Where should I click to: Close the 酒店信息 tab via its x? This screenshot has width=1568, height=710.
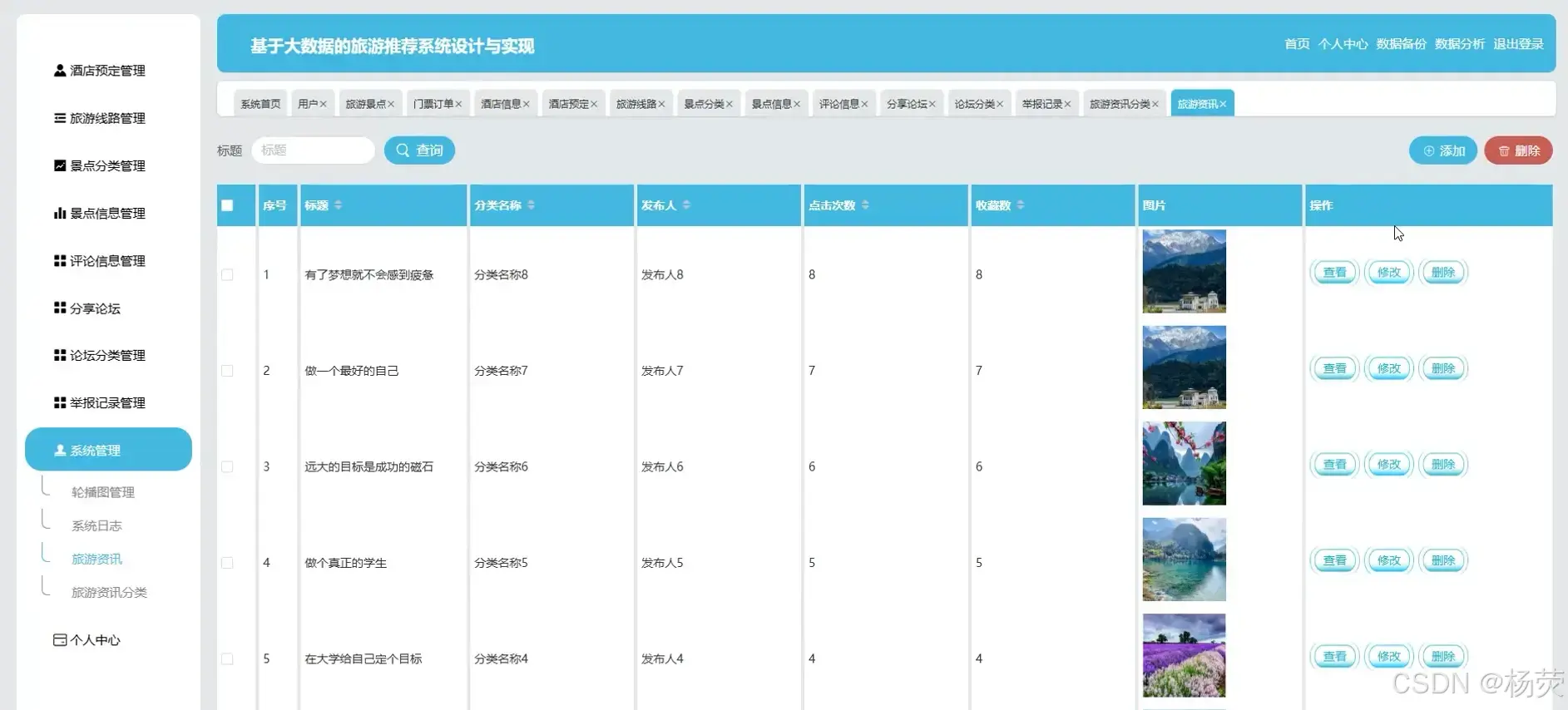click(527, 104)
